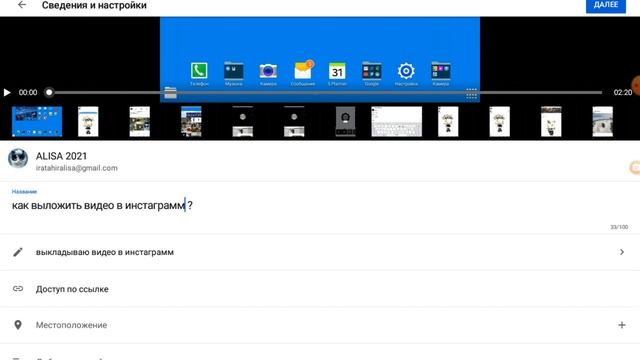This screenshot has width=640, height=360.
Task: Select the wide keyboard screen thumbnail
Action: [x=397, y=121]
